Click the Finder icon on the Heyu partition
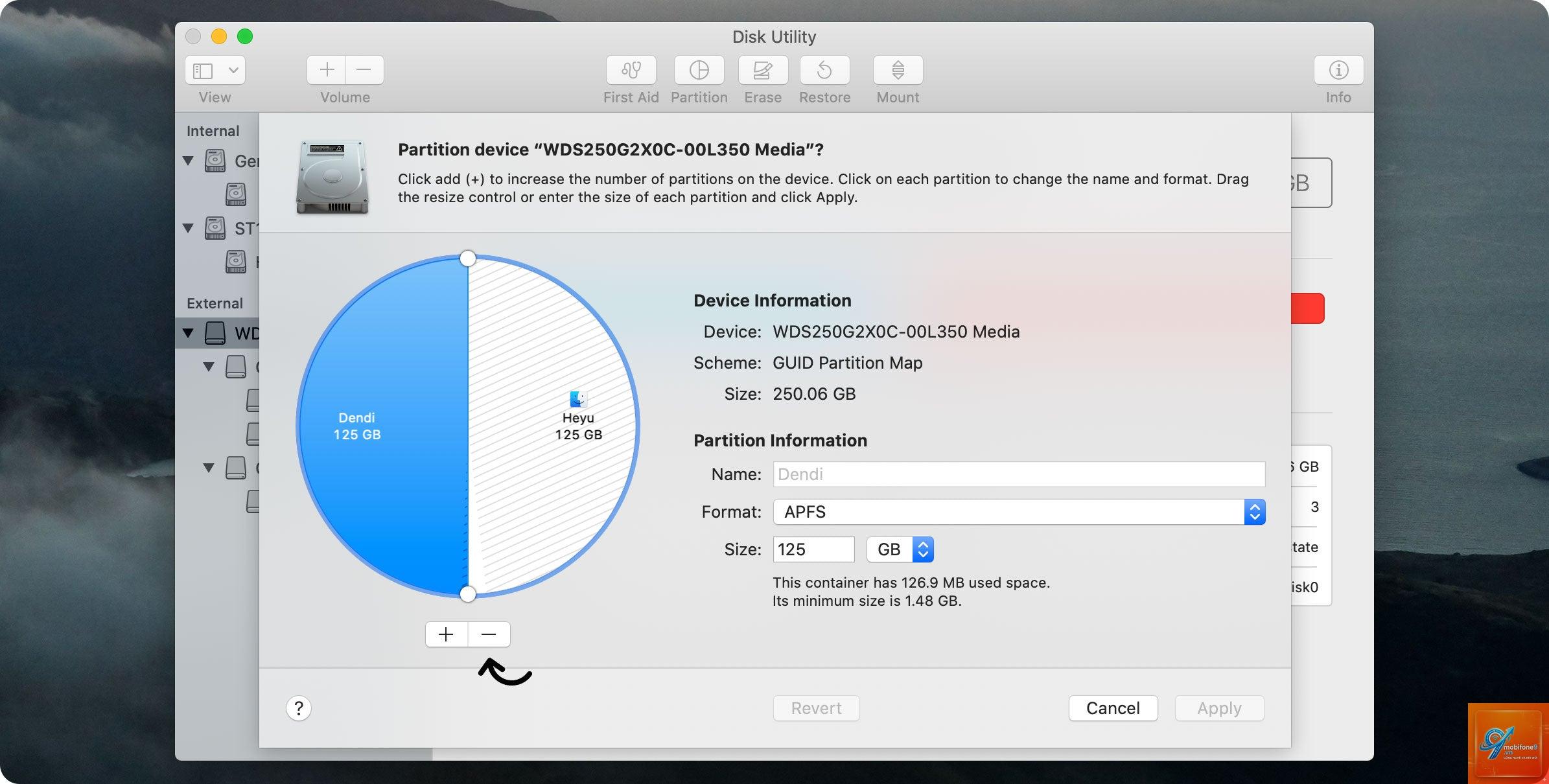The image size is (1549, 784). tap(578, 399)
